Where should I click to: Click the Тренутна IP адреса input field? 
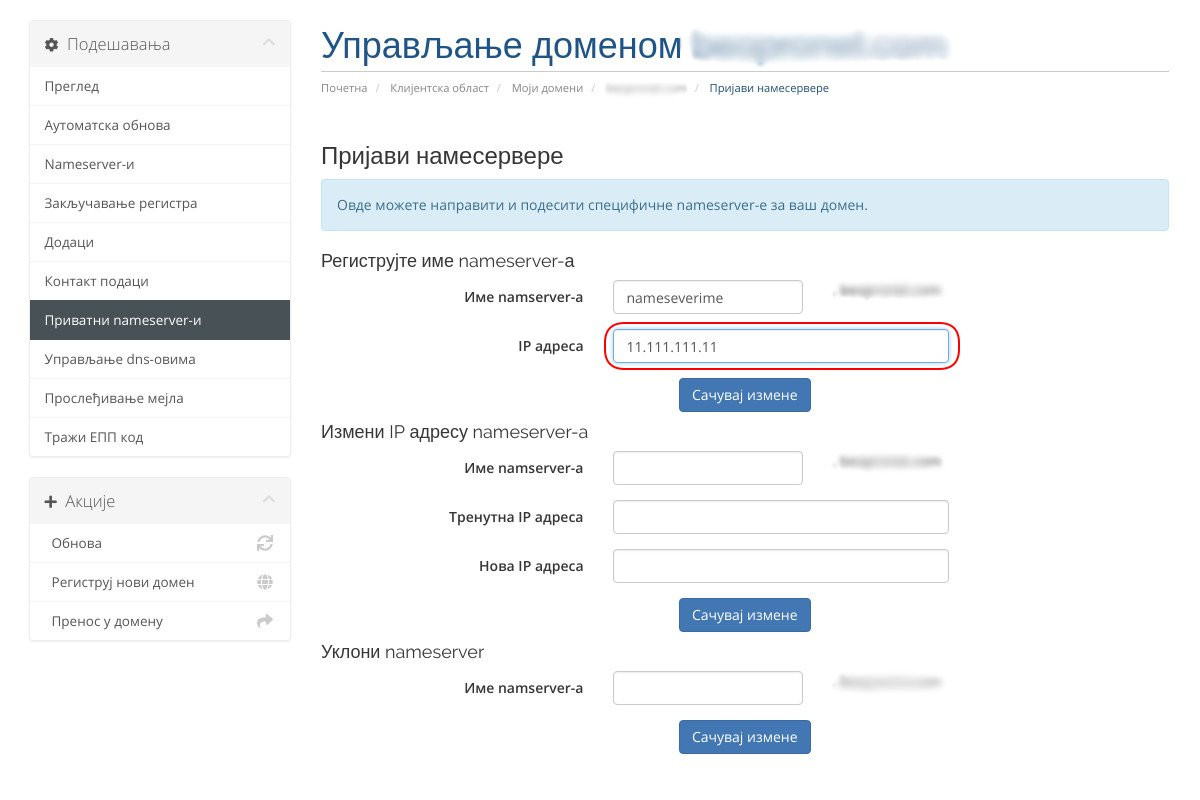point(781,517)
